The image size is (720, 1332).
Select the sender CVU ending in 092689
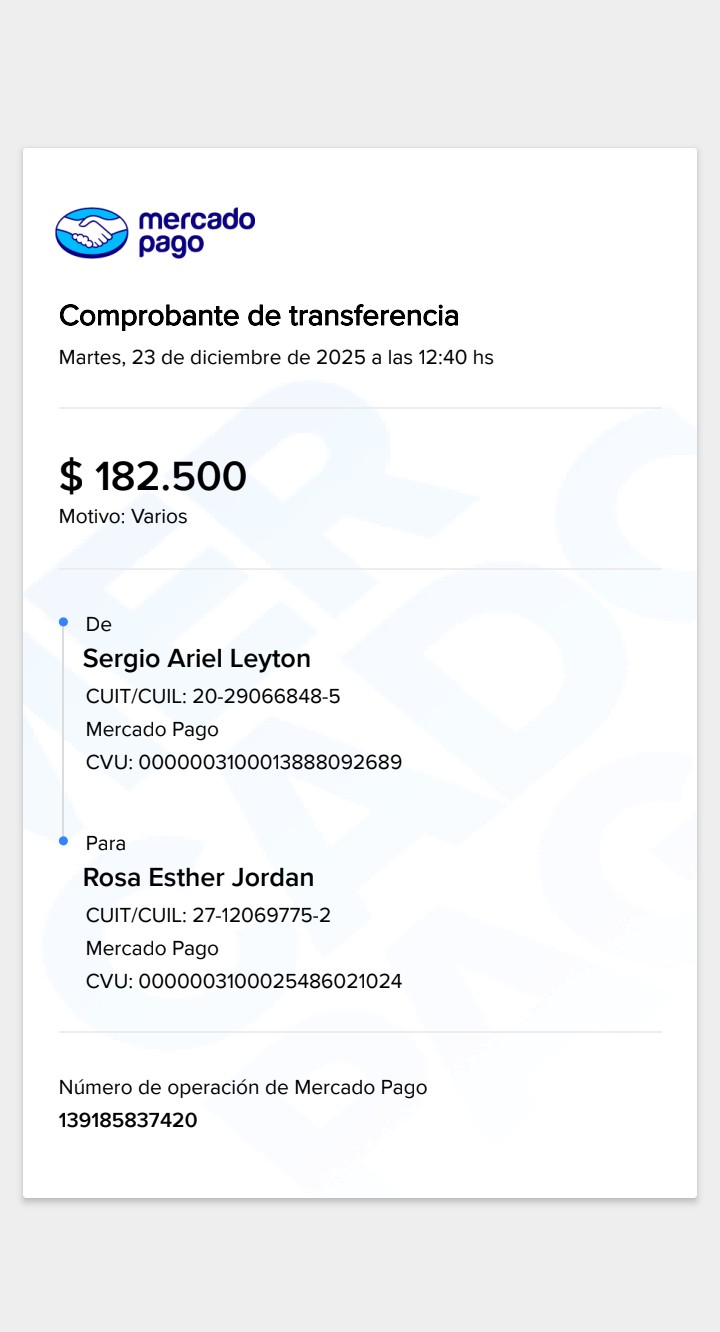(x=244, y=763)
